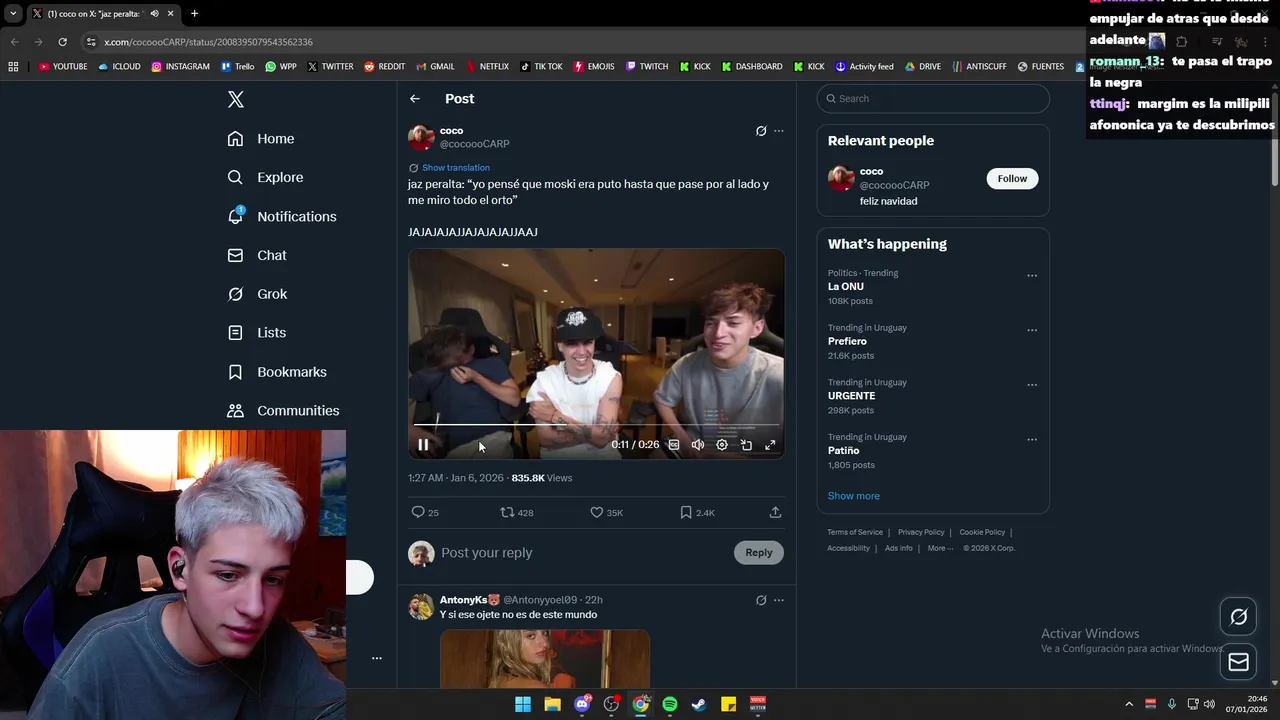Pause the video in the tweet

(423, 445)
